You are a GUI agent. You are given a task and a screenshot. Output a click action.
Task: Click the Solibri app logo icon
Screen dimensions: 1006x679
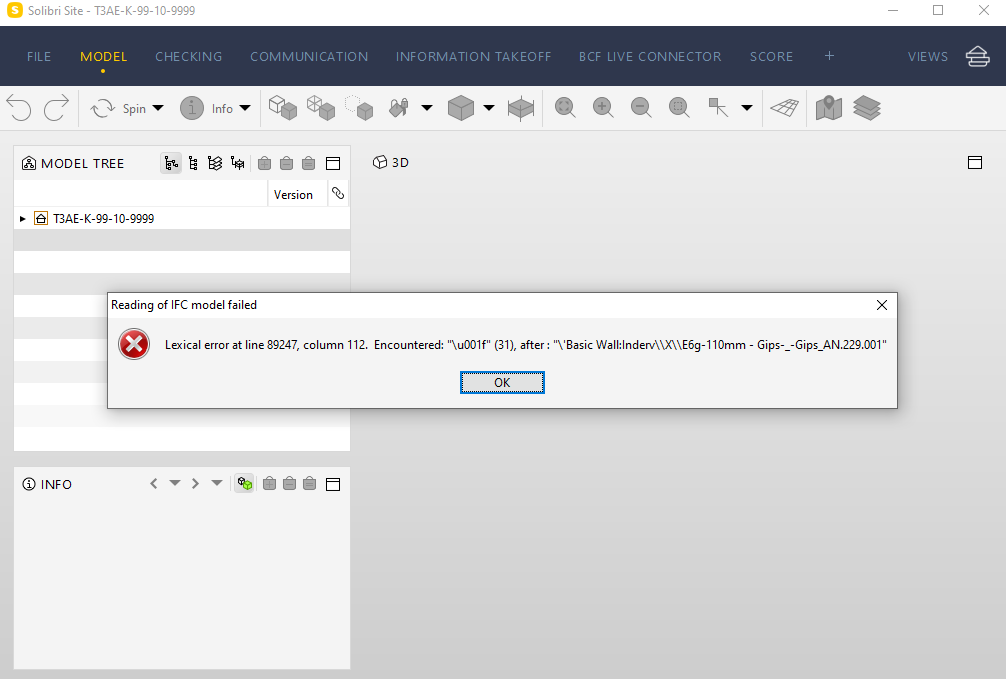[x=14, y=10]
